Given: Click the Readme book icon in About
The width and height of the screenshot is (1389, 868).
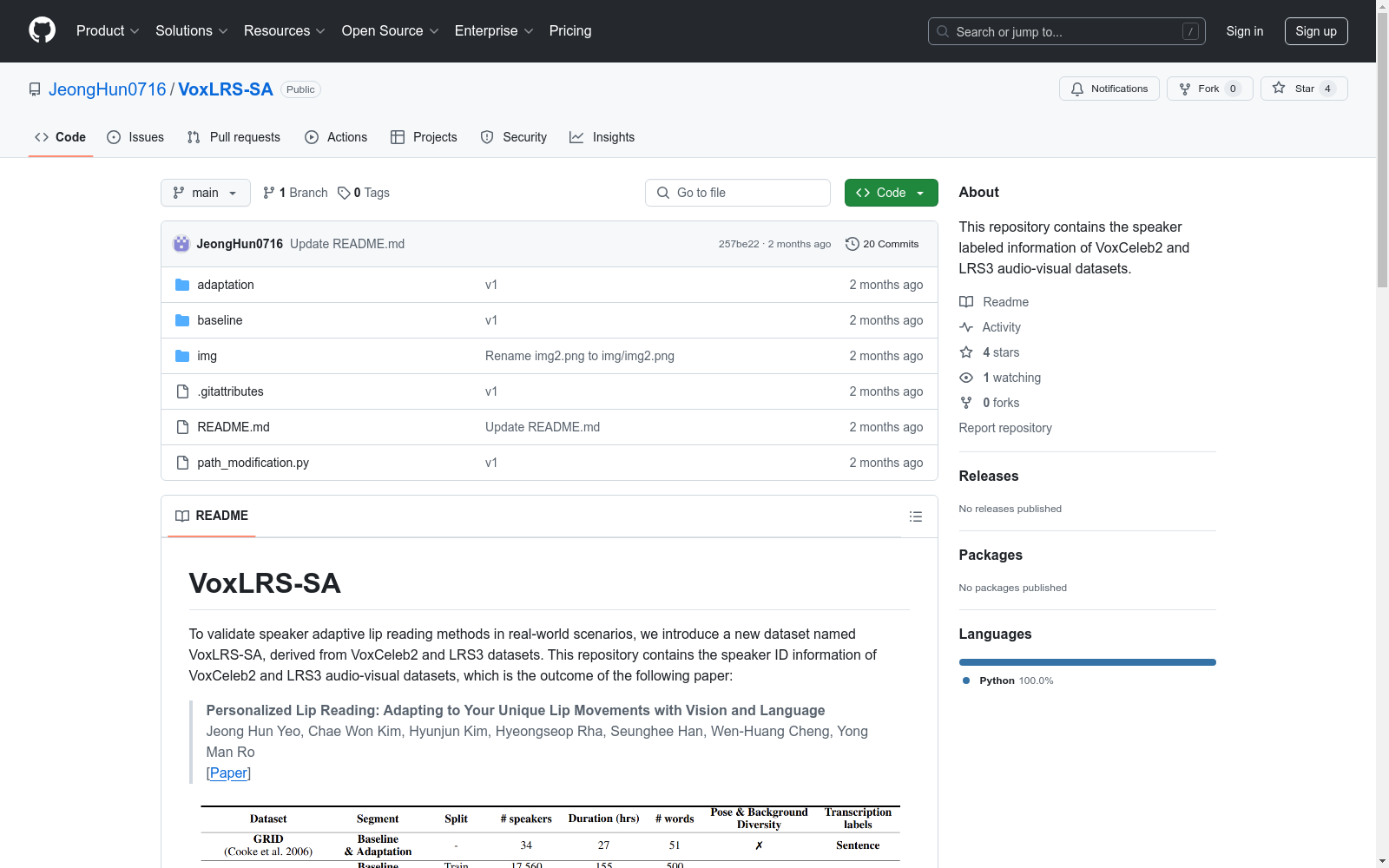Looking at the screenshot, I should 966,302.
